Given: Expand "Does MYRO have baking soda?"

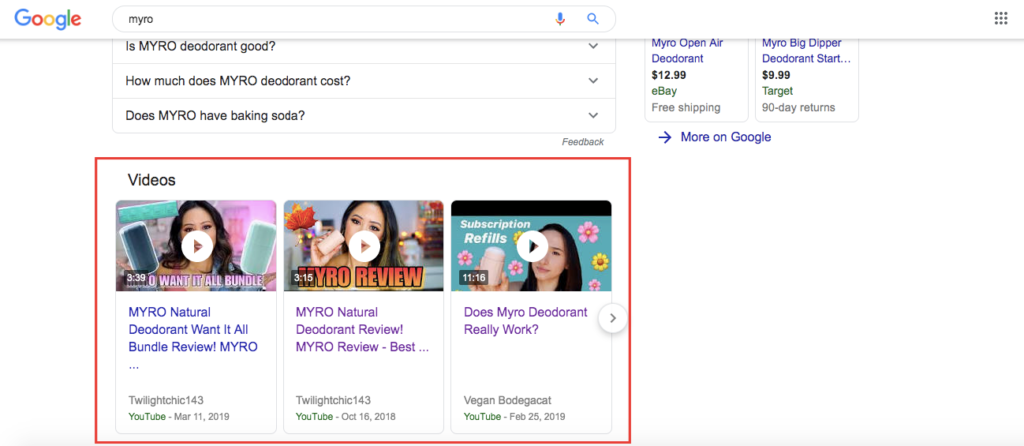Looking at the screenshot, I should (x=364, y=116).
